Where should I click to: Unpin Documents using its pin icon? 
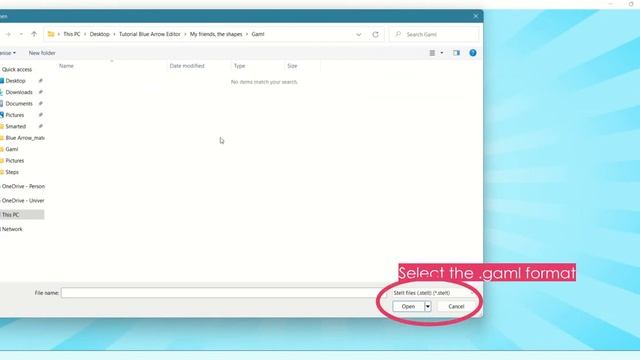click(x=40, y=104)
